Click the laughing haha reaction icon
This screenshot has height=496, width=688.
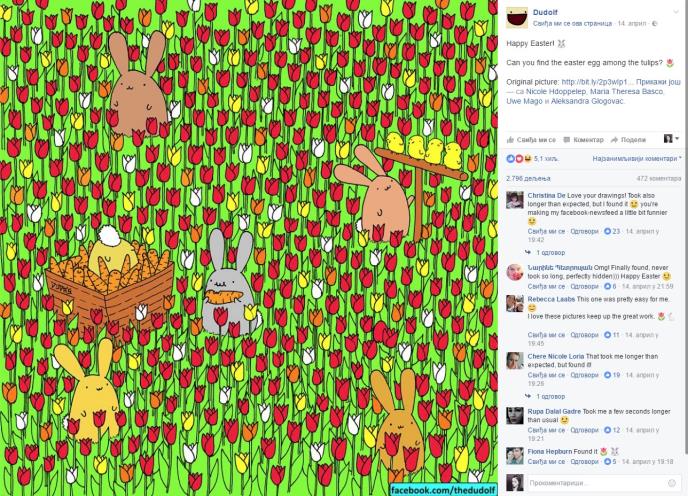(527, 158)
